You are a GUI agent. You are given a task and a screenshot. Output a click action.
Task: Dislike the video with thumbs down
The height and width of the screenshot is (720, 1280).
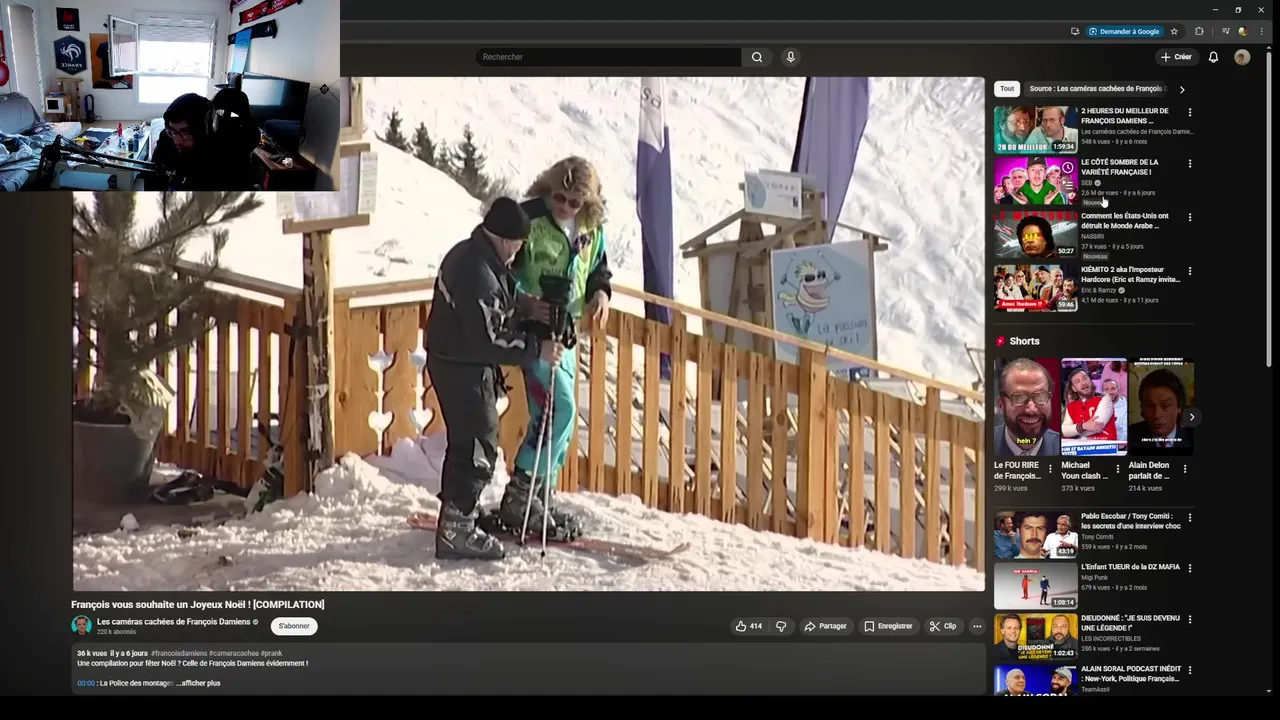[781, 626]
